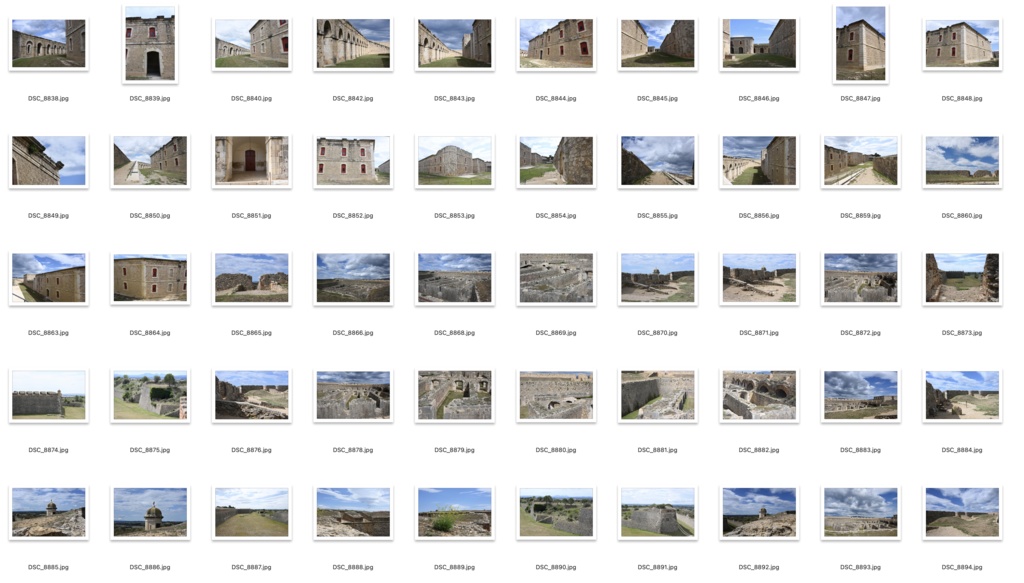Select the DSC_8854.jpg thumbnail

556,161
